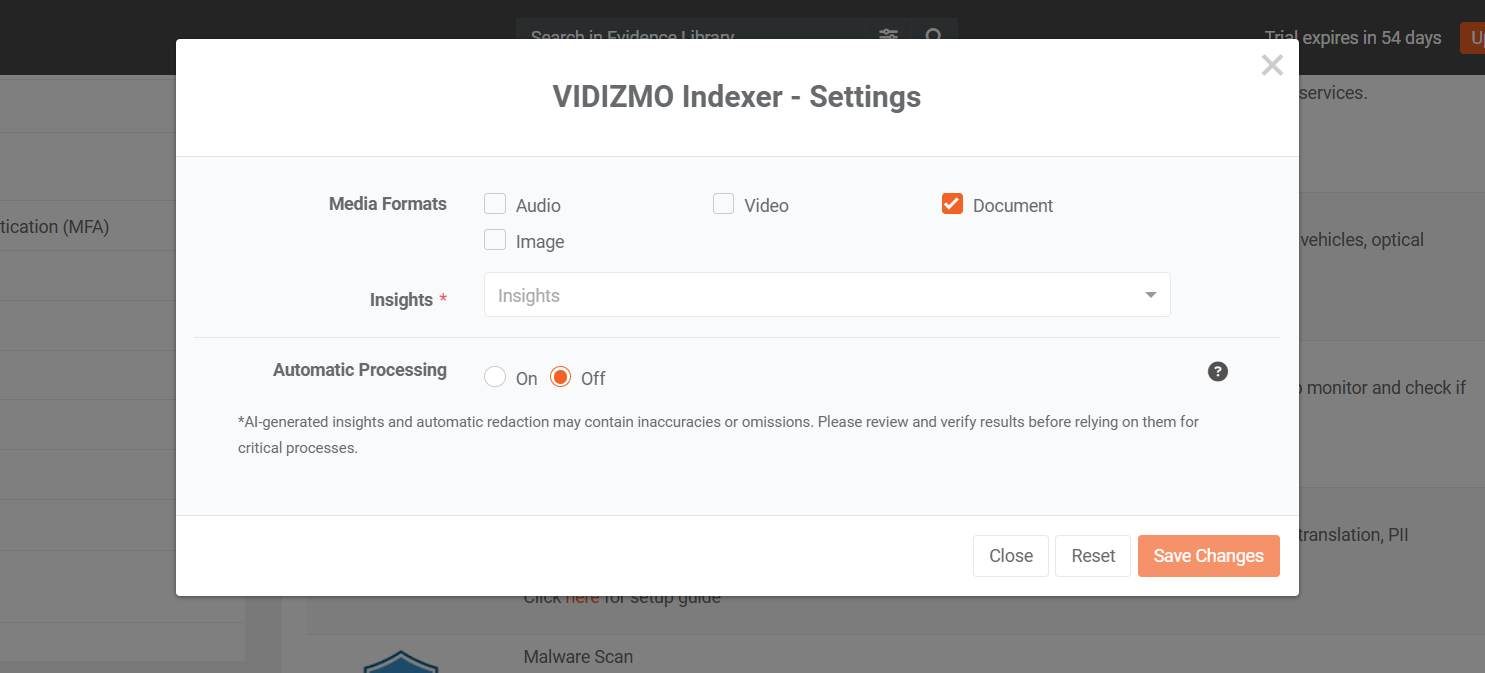Open the Insights dropdown field
Screen dimensions: 1485x673
810,296
